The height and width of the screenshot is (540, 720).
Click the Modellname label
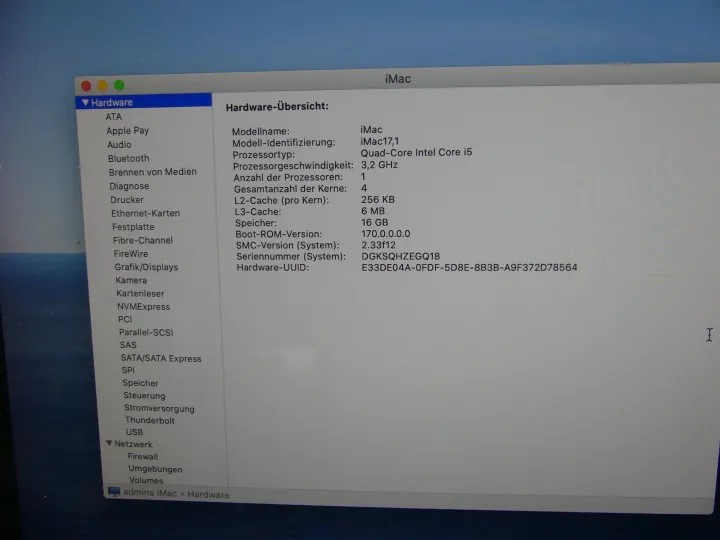(261, 131)
